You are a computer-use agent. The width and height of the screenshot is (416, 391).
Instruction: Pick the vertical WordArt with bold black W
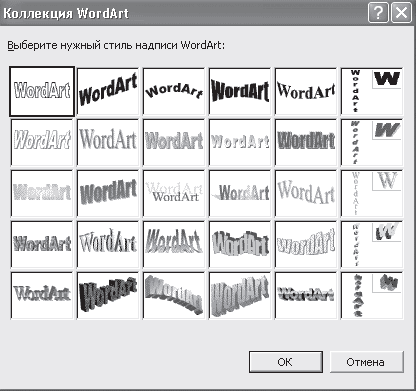[372, 91]
